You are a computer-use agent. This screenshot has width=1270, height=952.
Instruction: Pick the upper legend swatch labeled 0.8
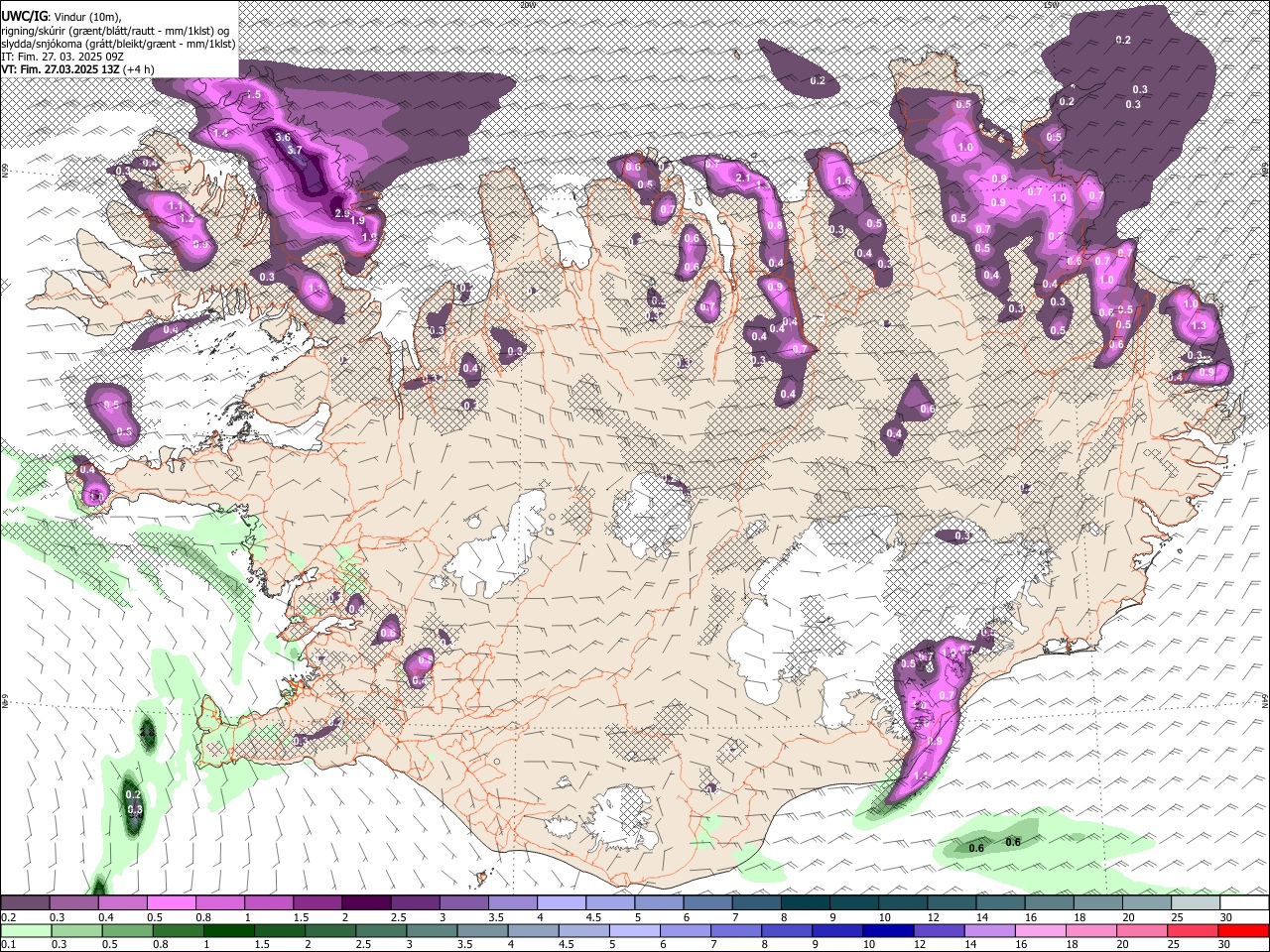coord(219,903)
